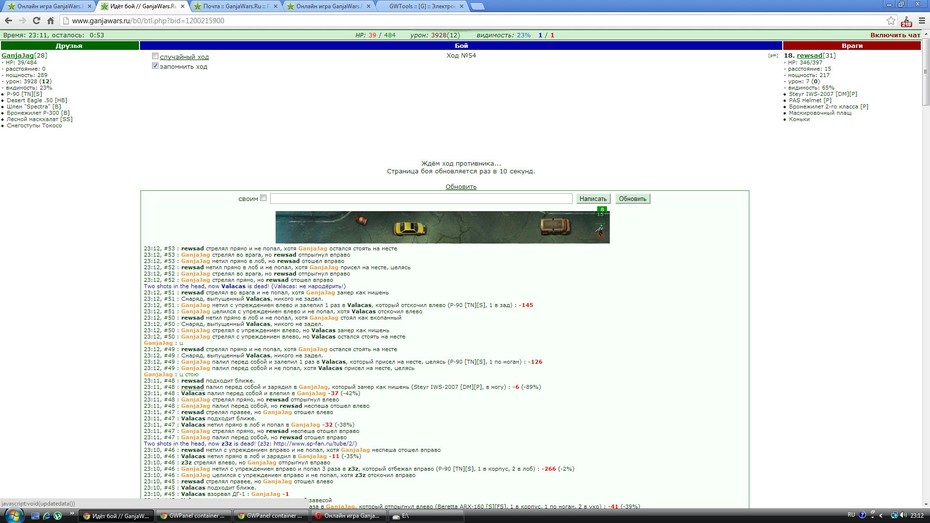The width and height of the screenshot is (930, 523).
Task: Switch to fourth tab 'Онлайн игра GanjaWars'
Action: click(328, 6)
